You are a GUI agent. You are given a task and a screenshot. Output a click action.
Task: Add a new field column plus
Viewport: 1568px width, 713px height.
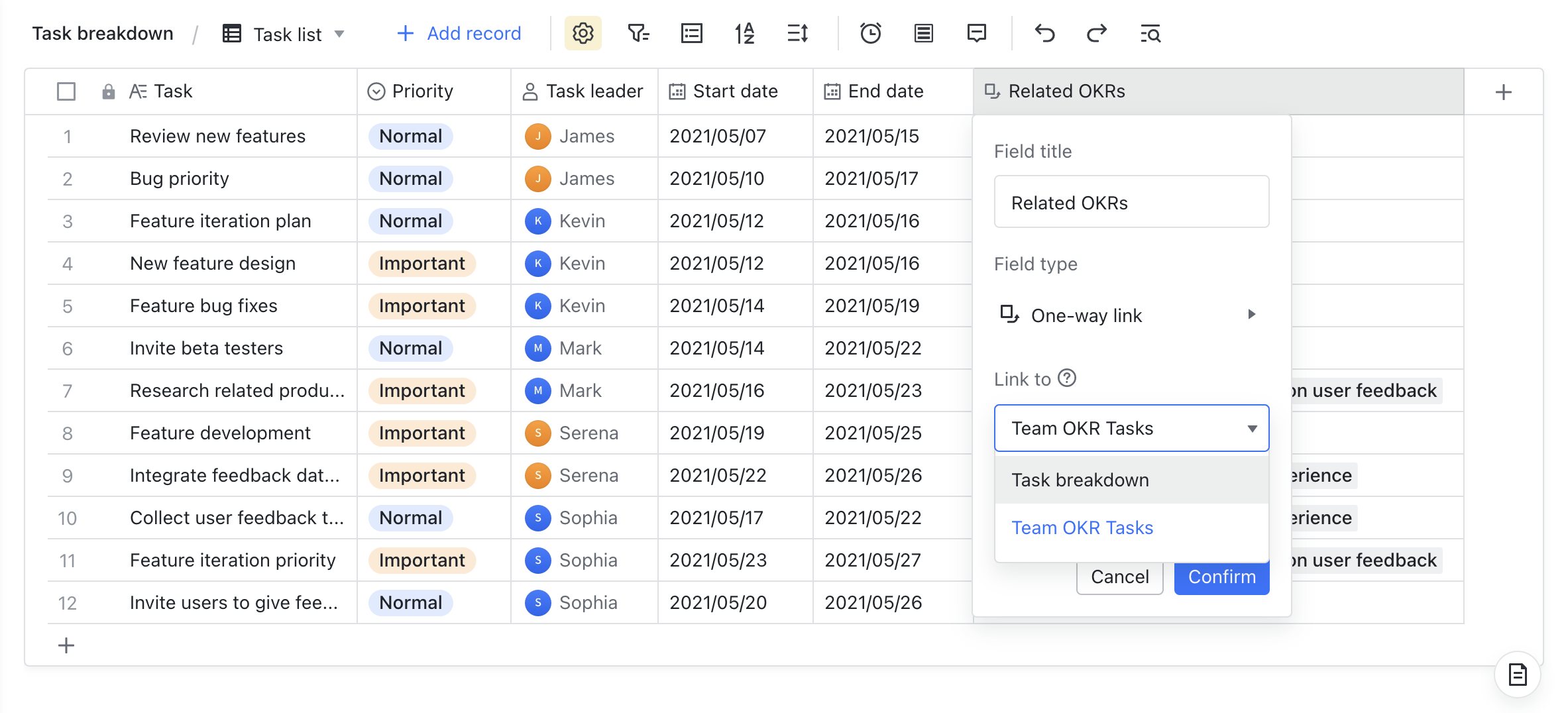(x=1503, y=92)
